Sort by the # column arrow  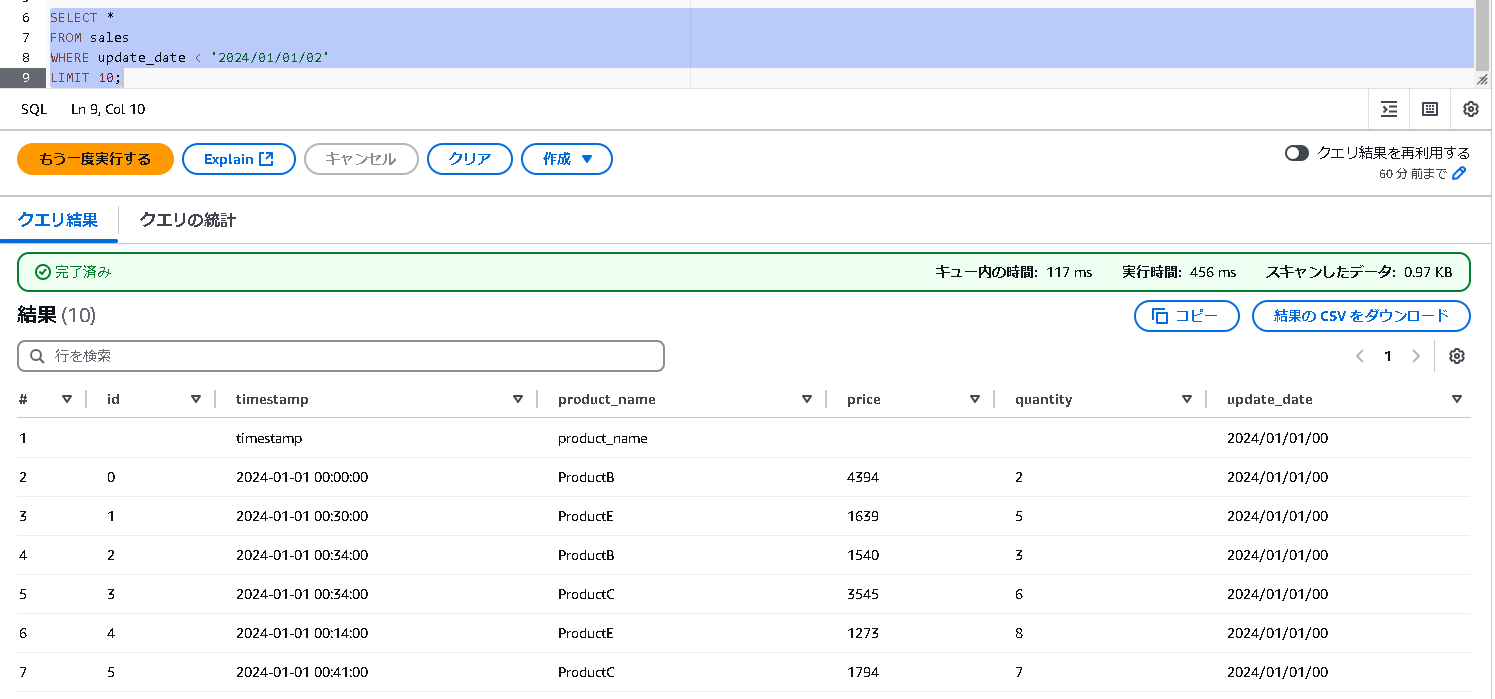click(x=67, y=399)
